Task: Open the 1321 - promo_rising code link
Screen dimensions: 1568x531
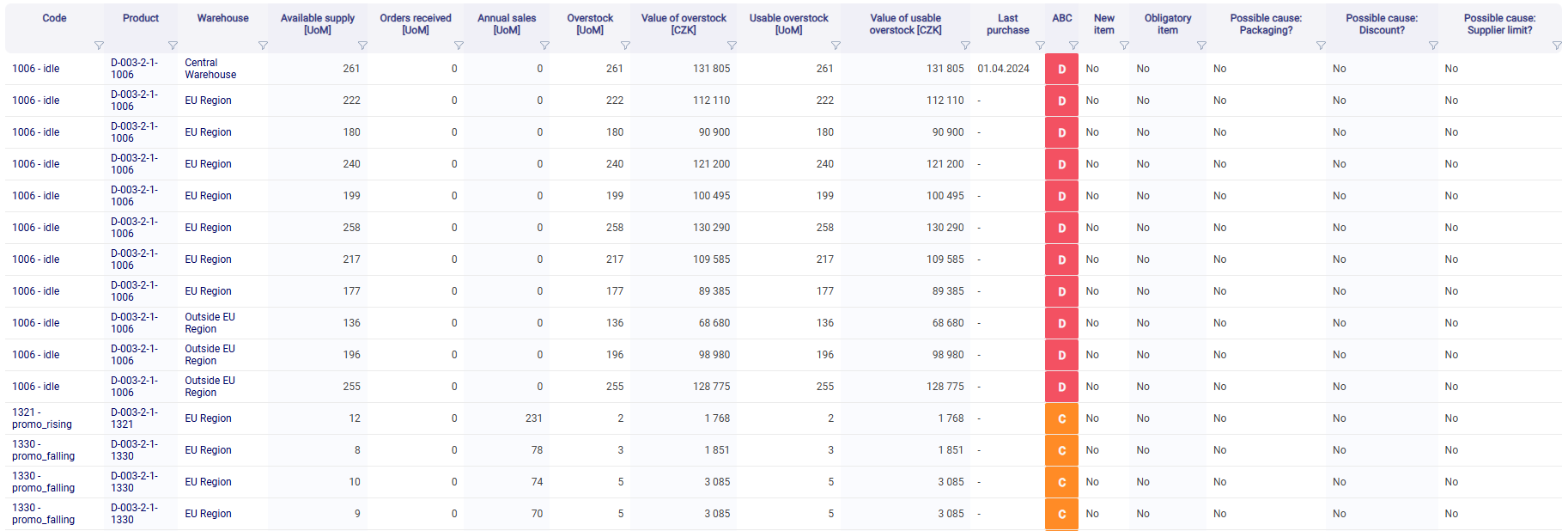Action: [x=41, y=418]
